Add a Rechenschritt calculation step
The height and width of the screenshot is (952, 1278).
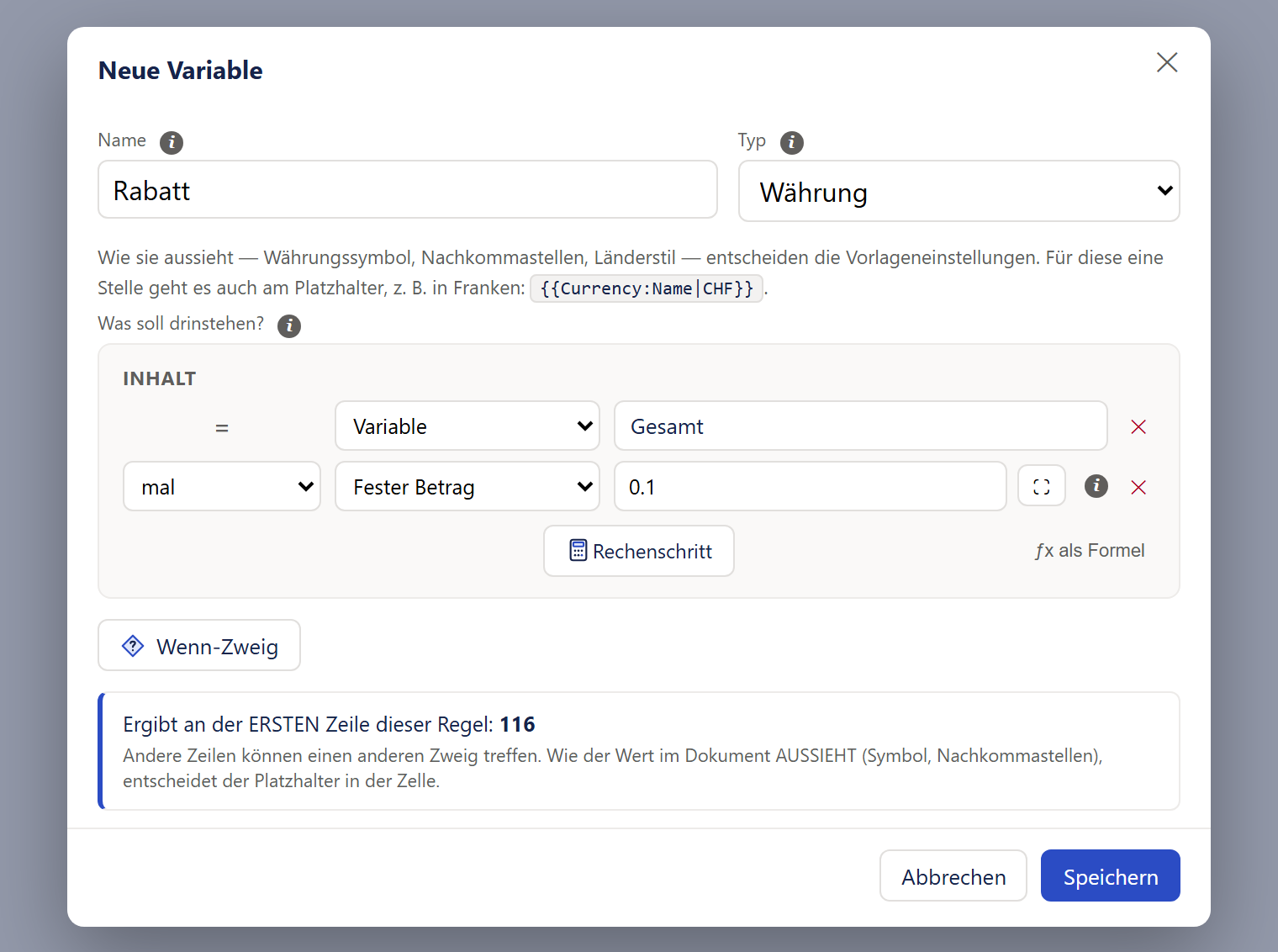pyautogui.click(x=639, y=551)
